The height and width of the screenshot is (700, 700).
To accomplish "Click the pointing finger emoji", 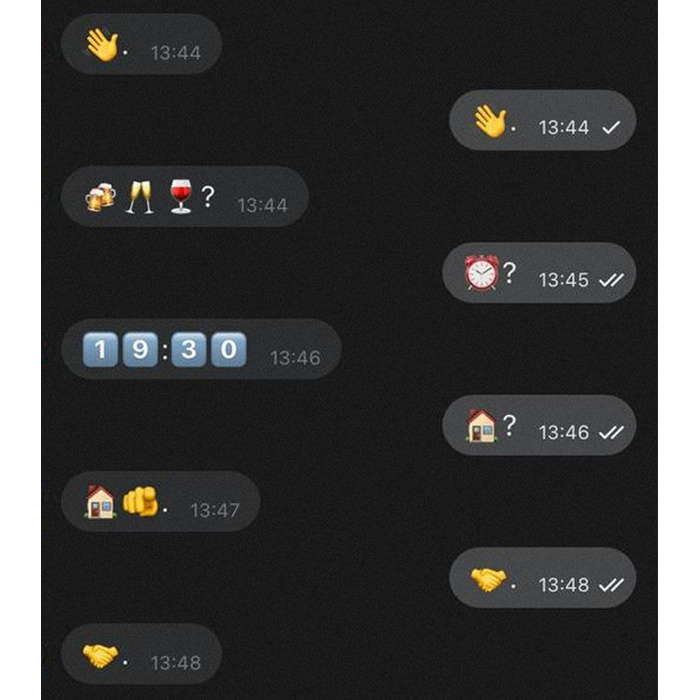I will [141, 501].
